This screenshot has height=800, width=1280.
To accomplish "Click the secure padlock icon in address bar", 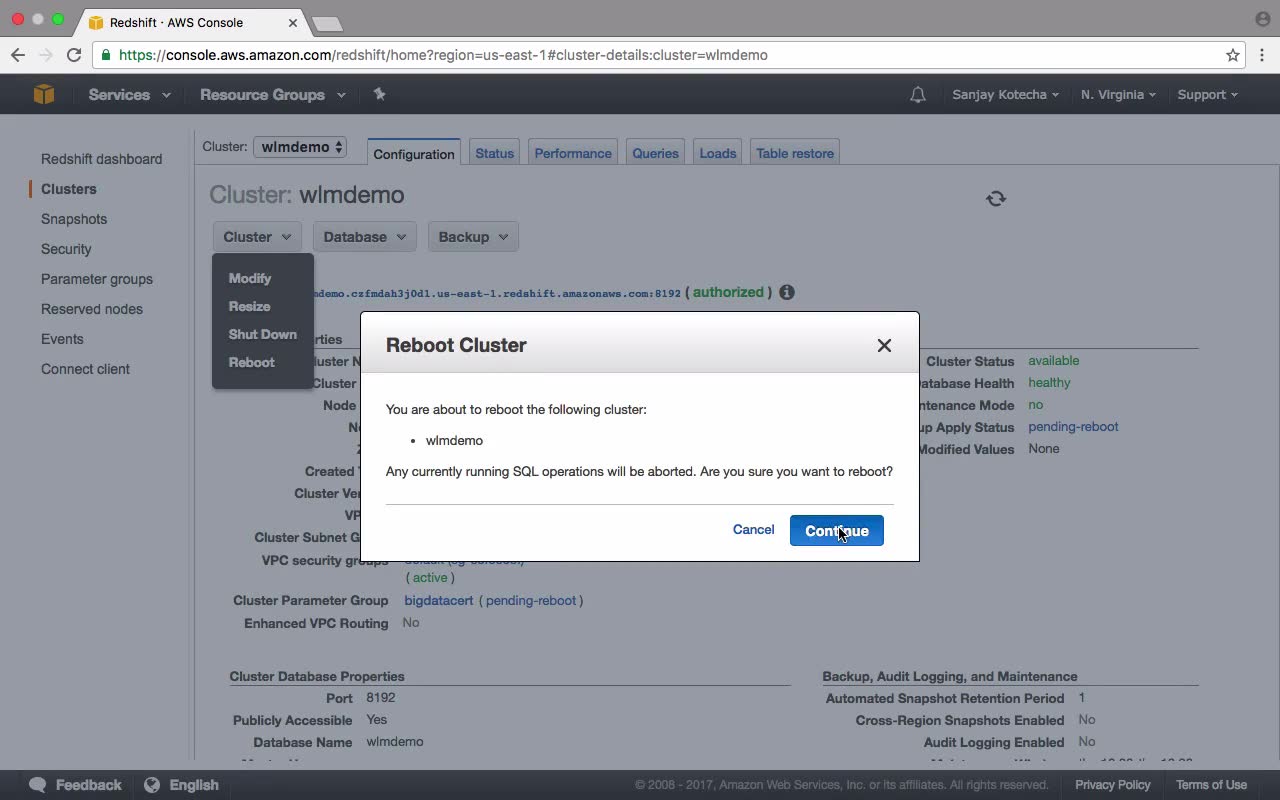I will (106, 55).
